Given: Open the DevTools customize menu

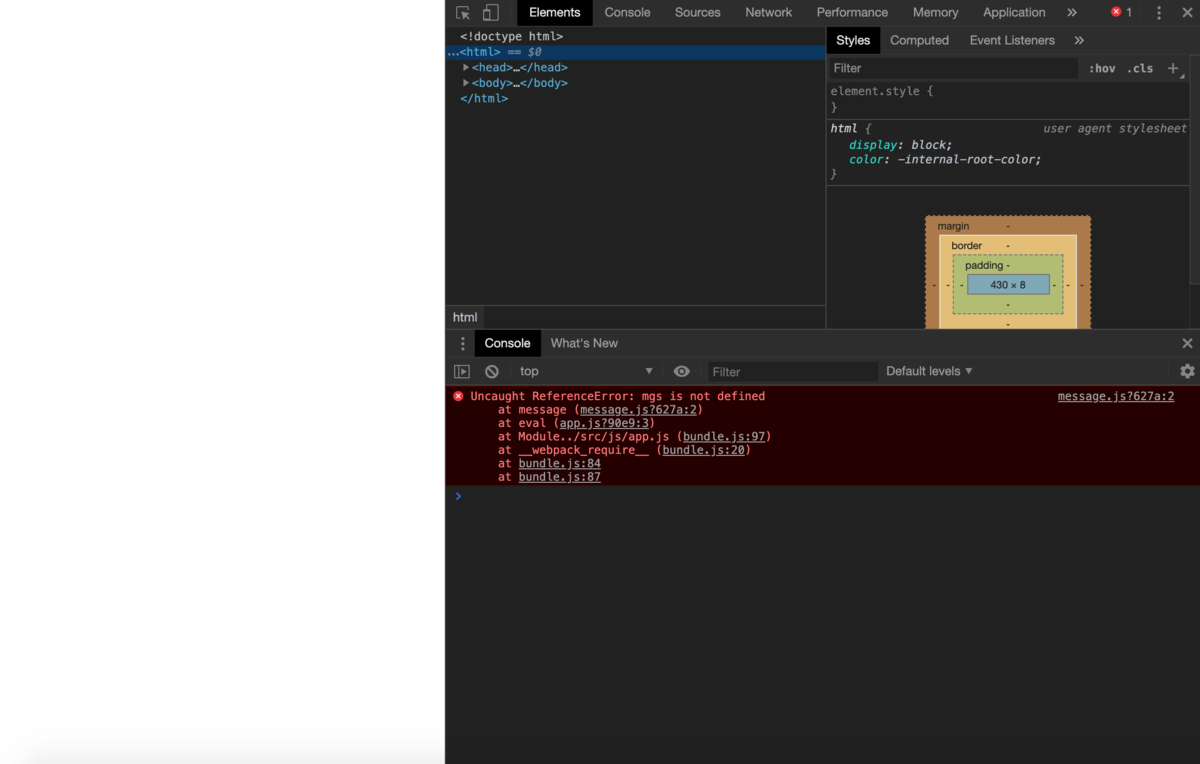Looking at the screenshot, I should [x=1158, y=12].
